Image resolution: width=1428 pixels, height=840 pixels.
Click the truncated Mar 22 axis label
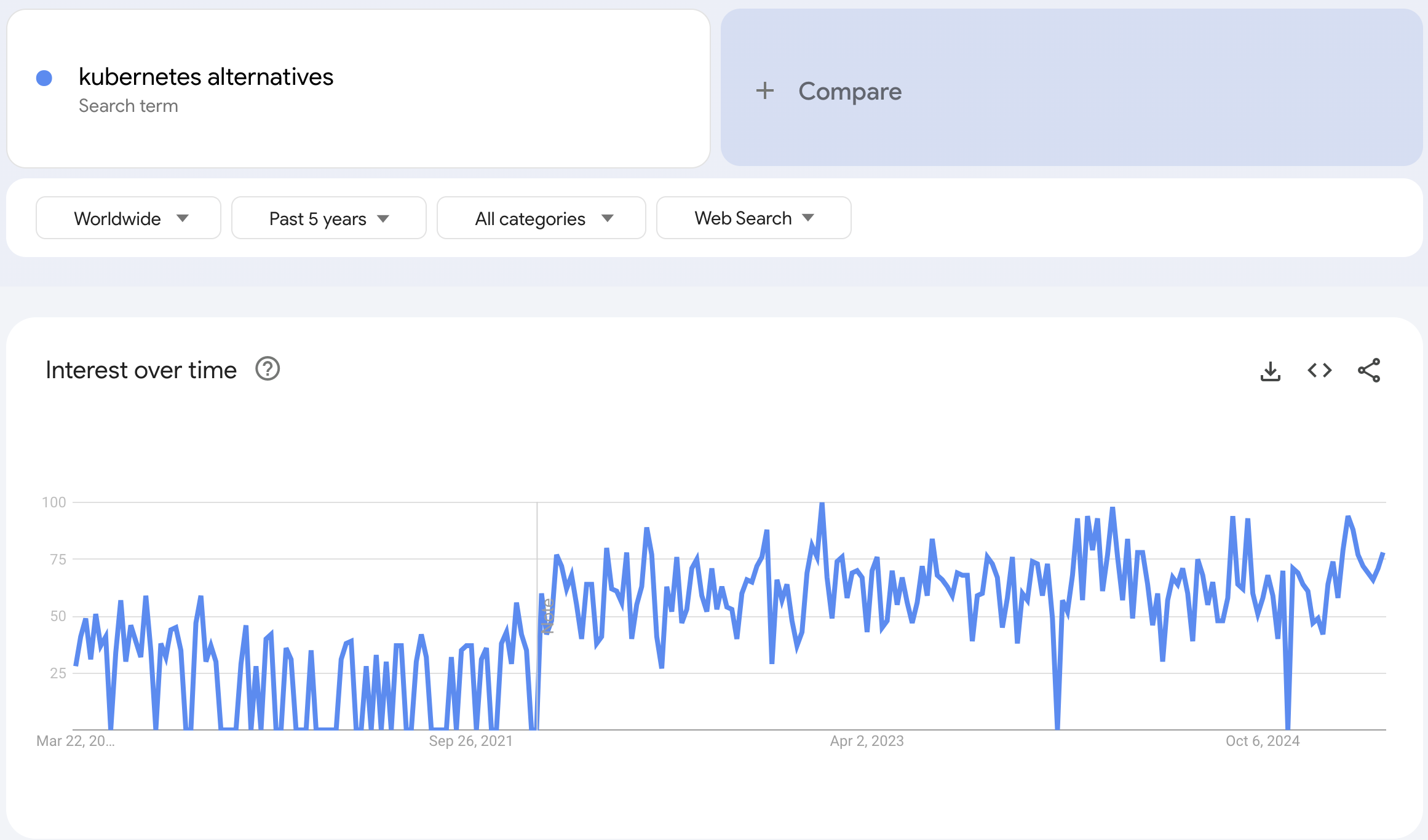pyautogui.click(x=76, y=741)
